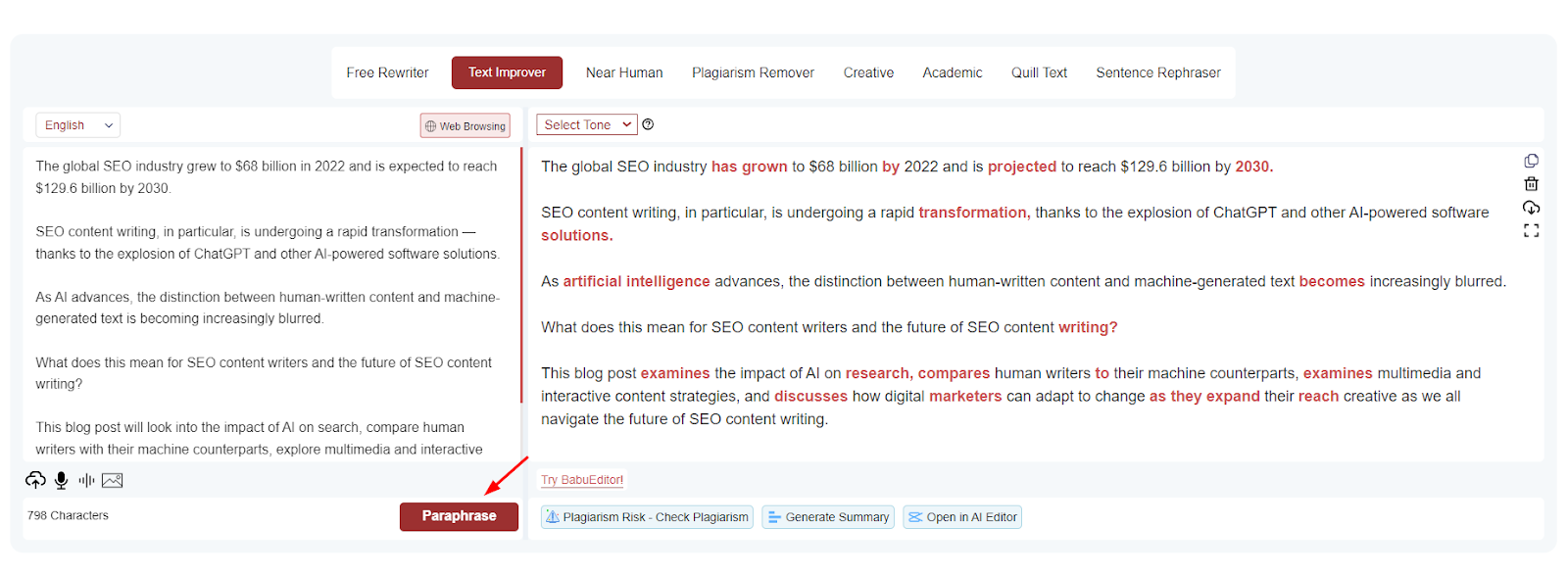
Task: Switch to the Free Rewriter tab
Action: click(387, 72)
